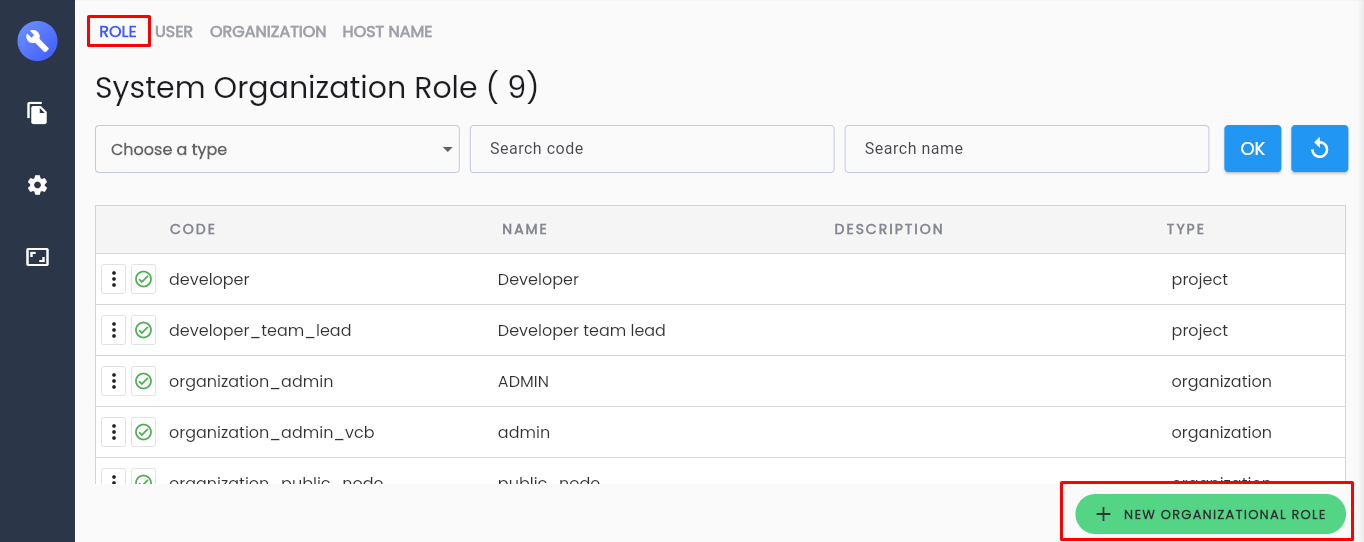Click the DESCRIPTION column header
The width and height of the screenshot is (1364, 542).
(889, 229)
